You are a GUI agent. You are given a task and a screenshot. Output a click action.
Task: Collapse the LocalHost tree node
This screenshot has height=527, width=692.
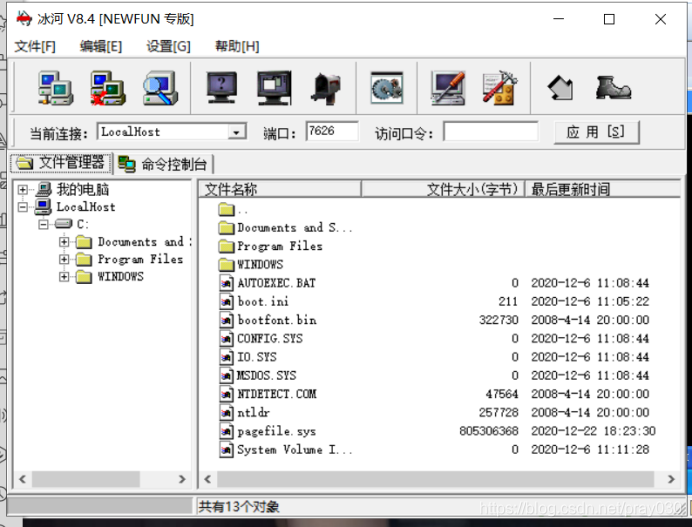point(23,207)
